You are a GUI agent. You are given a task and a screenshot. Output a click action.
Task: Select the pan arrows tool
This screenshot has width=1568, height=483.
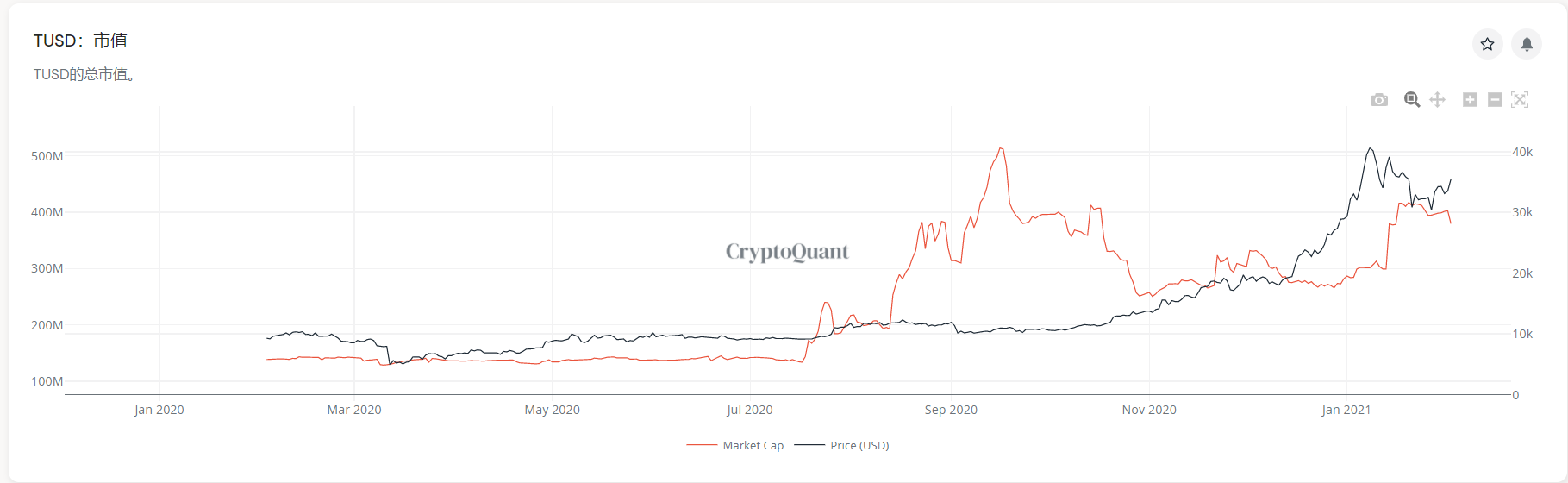tap(1437, 100)
